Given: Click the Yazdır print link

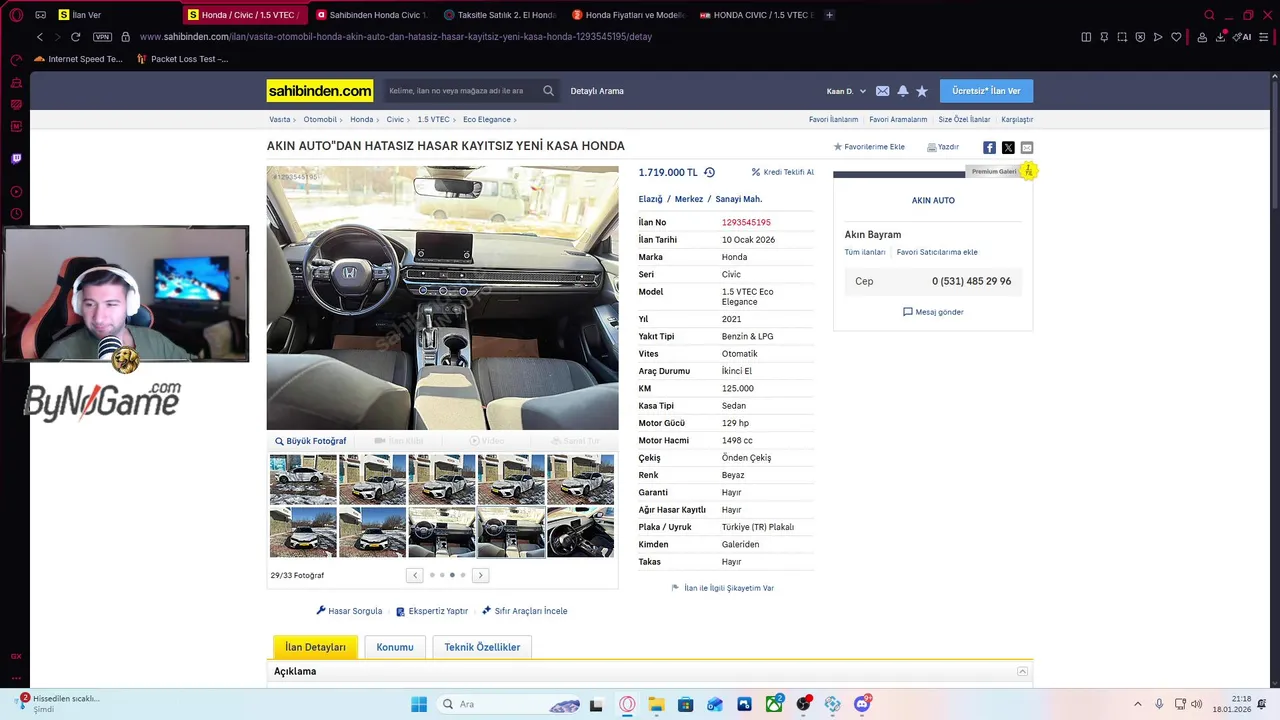Looking at the screenshot, I should click(943, 147).
